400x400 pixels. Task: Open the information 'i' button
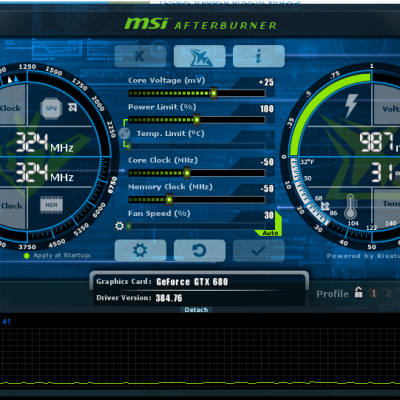click(259, 56)
